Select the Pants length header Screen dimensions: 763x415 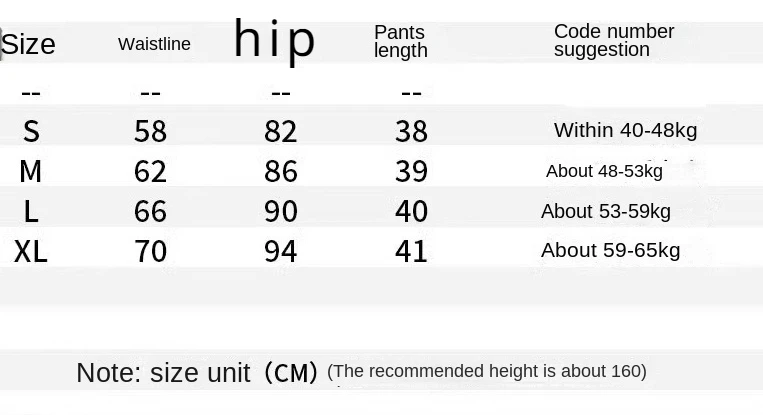[401, 42]
